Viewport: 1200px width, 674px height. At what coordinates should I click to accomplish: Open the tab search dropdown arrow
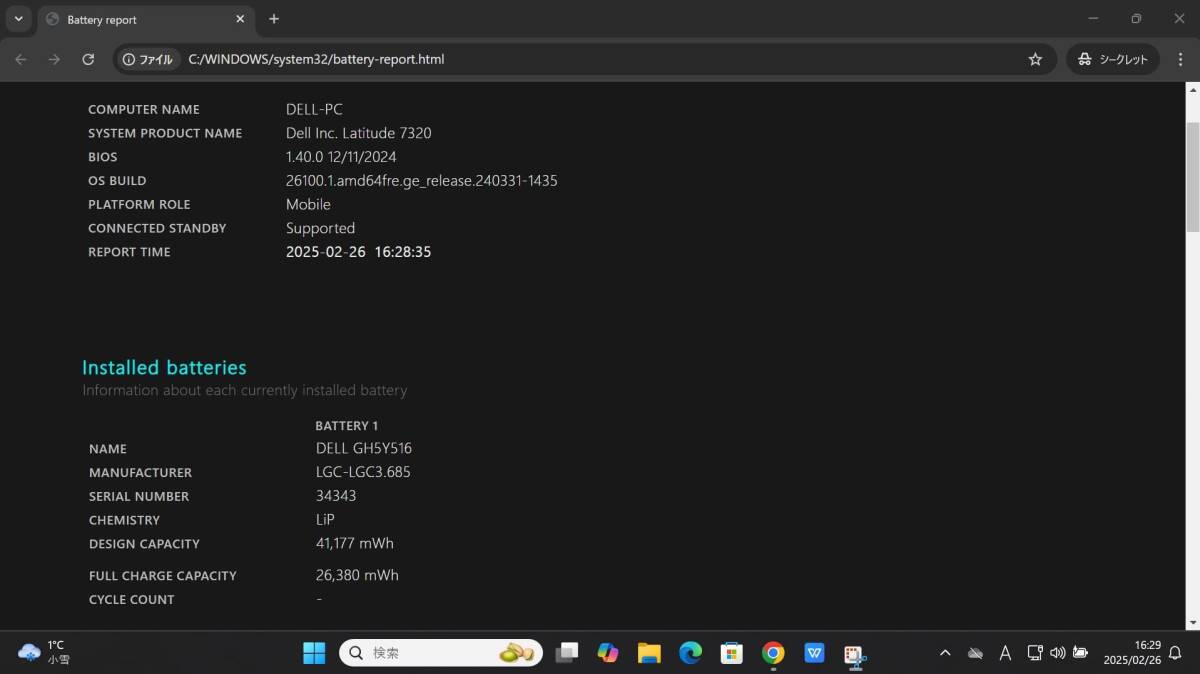click(x=18, y=19)
